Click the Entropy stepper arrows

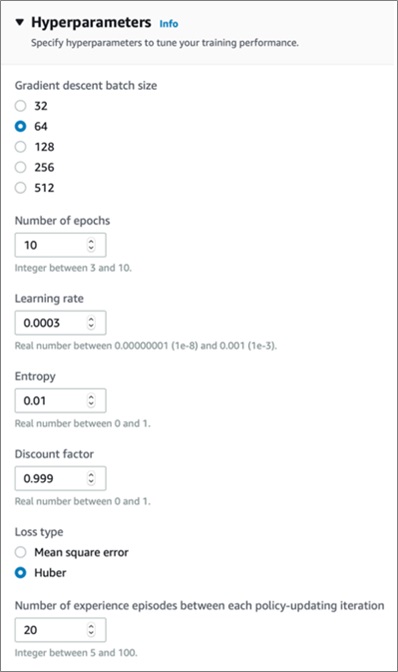tap(91, 401)
